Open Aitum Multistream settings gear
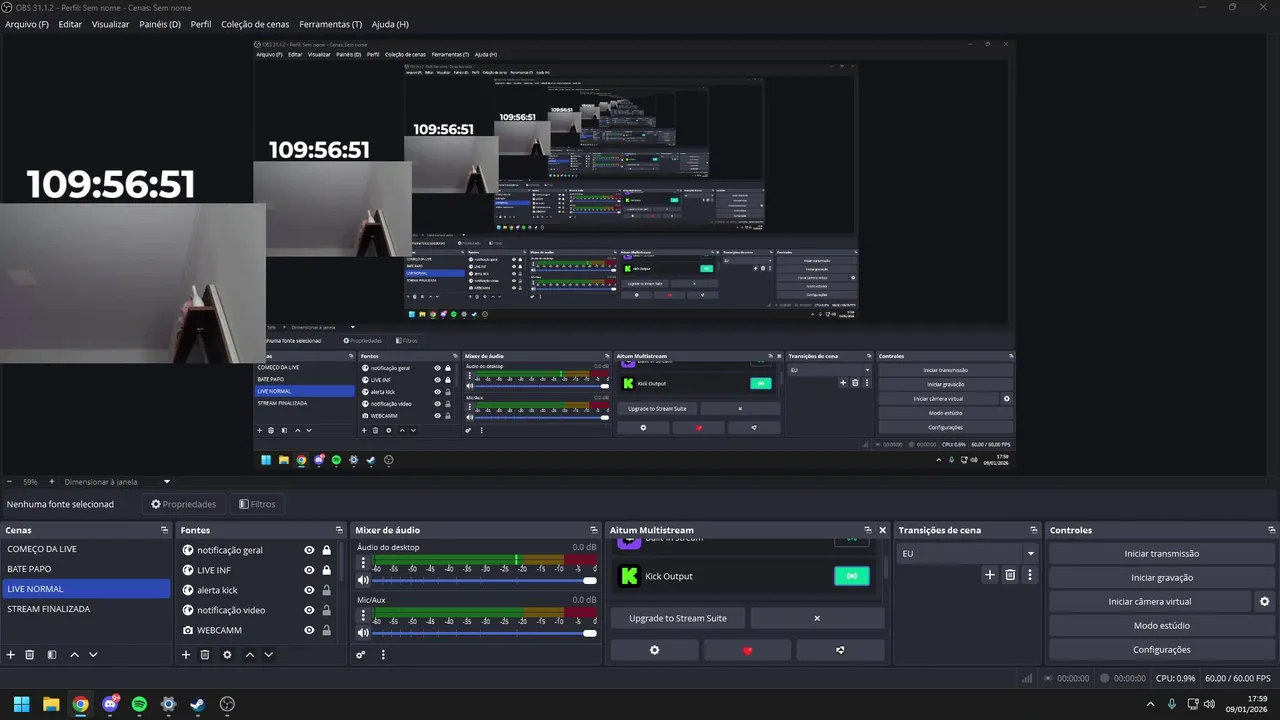Viewport: 1280px width, 720px height. point(655,650)
